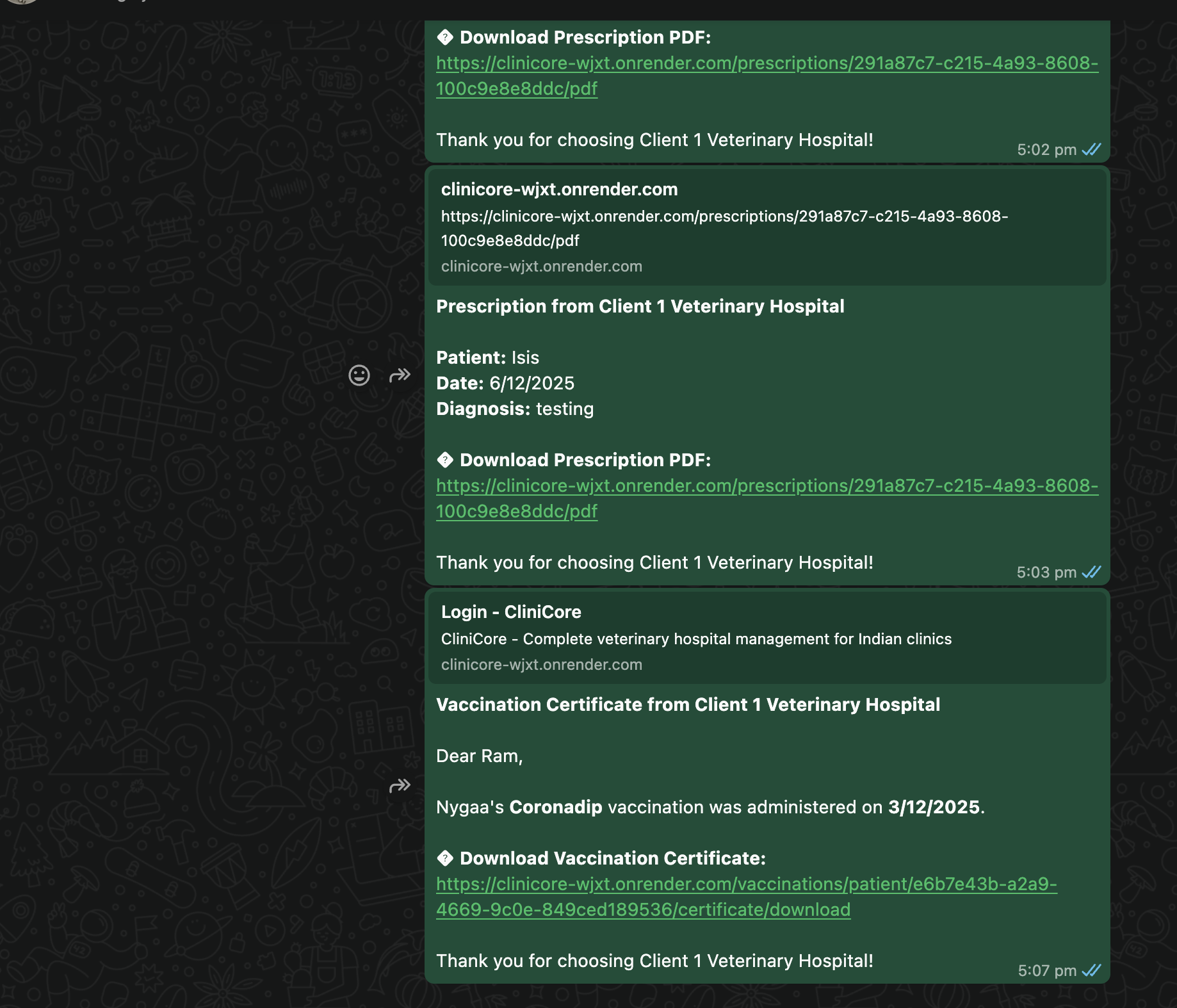Click the diamond icon before Download Vaccination Certificate
This screenshot has width=1177, height=1008.
coord(445,858)
